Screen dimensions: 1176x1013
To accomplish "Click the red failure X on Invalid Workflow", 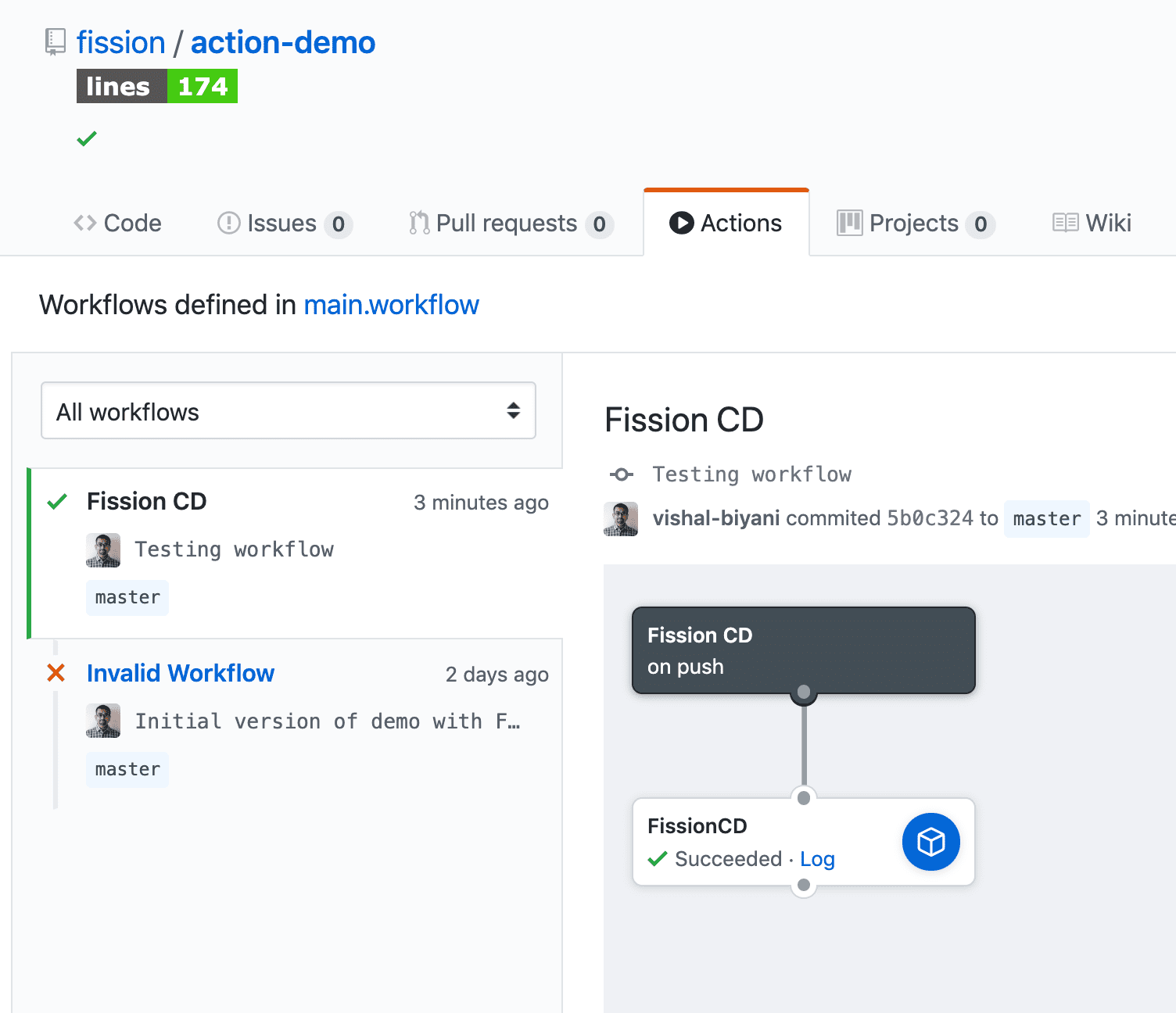I will point(56,673).
